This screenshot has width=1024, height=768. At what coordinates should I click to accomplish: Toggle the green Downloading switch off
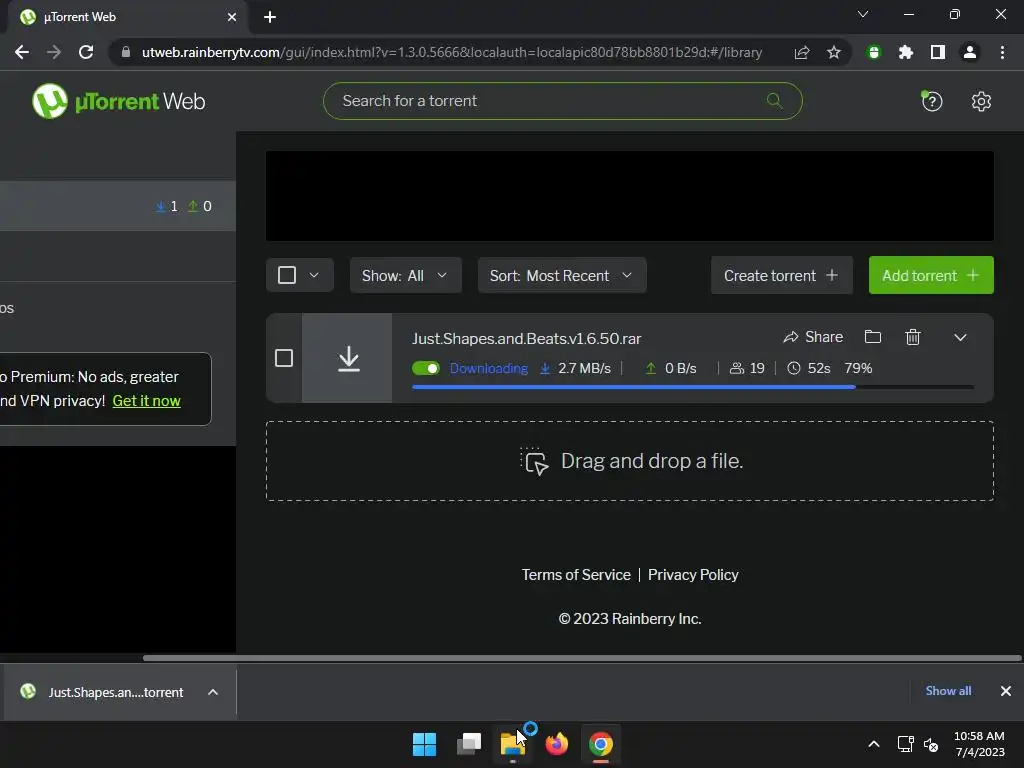click(426, 368)
